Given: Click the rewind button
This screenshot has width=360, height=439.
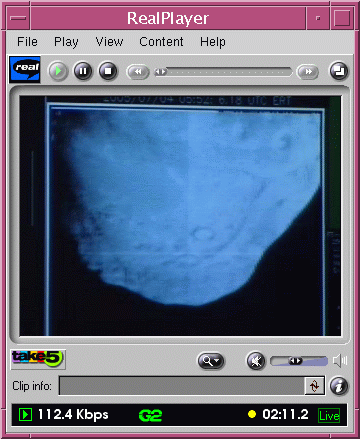Looking at the screenshot, I should 137,72.
